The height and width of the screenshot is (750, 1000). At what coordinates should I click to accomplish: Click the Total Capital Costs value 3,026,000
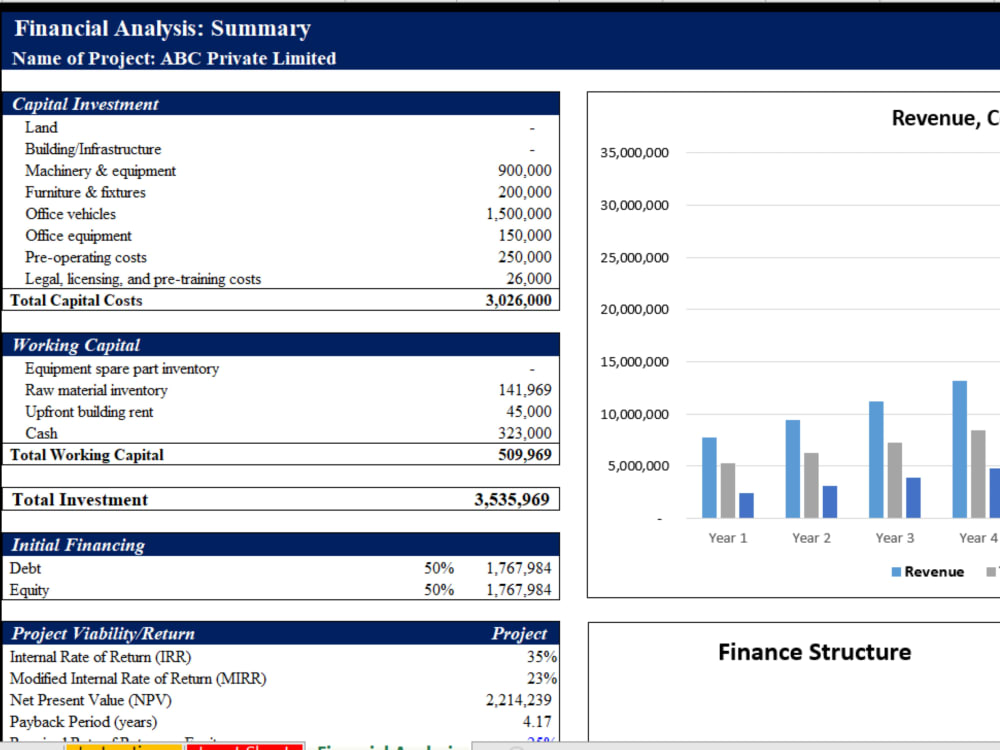tap(520, 300)
